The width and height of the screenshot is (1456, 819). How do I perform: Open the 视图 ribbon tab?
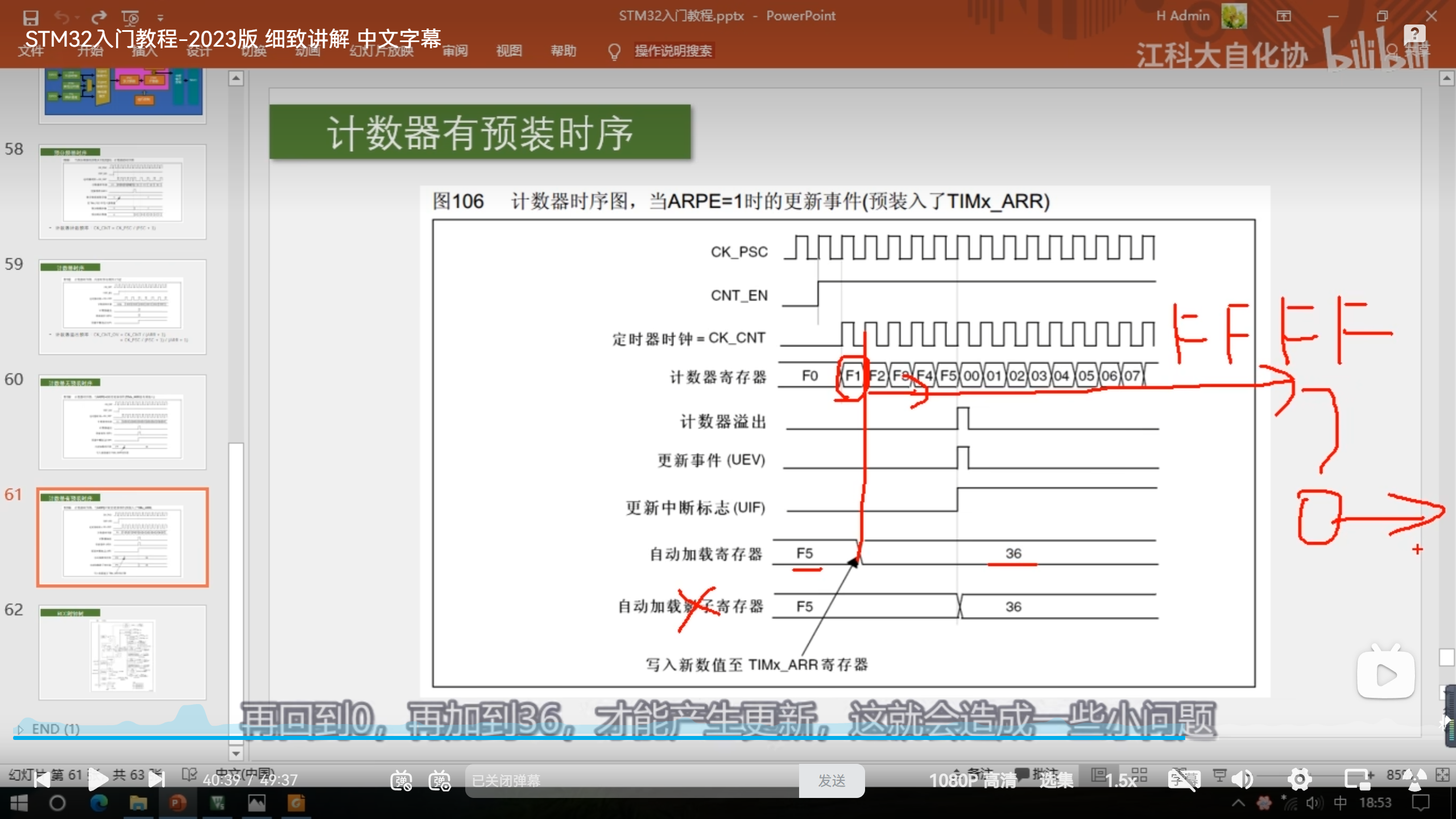point(508,51)
